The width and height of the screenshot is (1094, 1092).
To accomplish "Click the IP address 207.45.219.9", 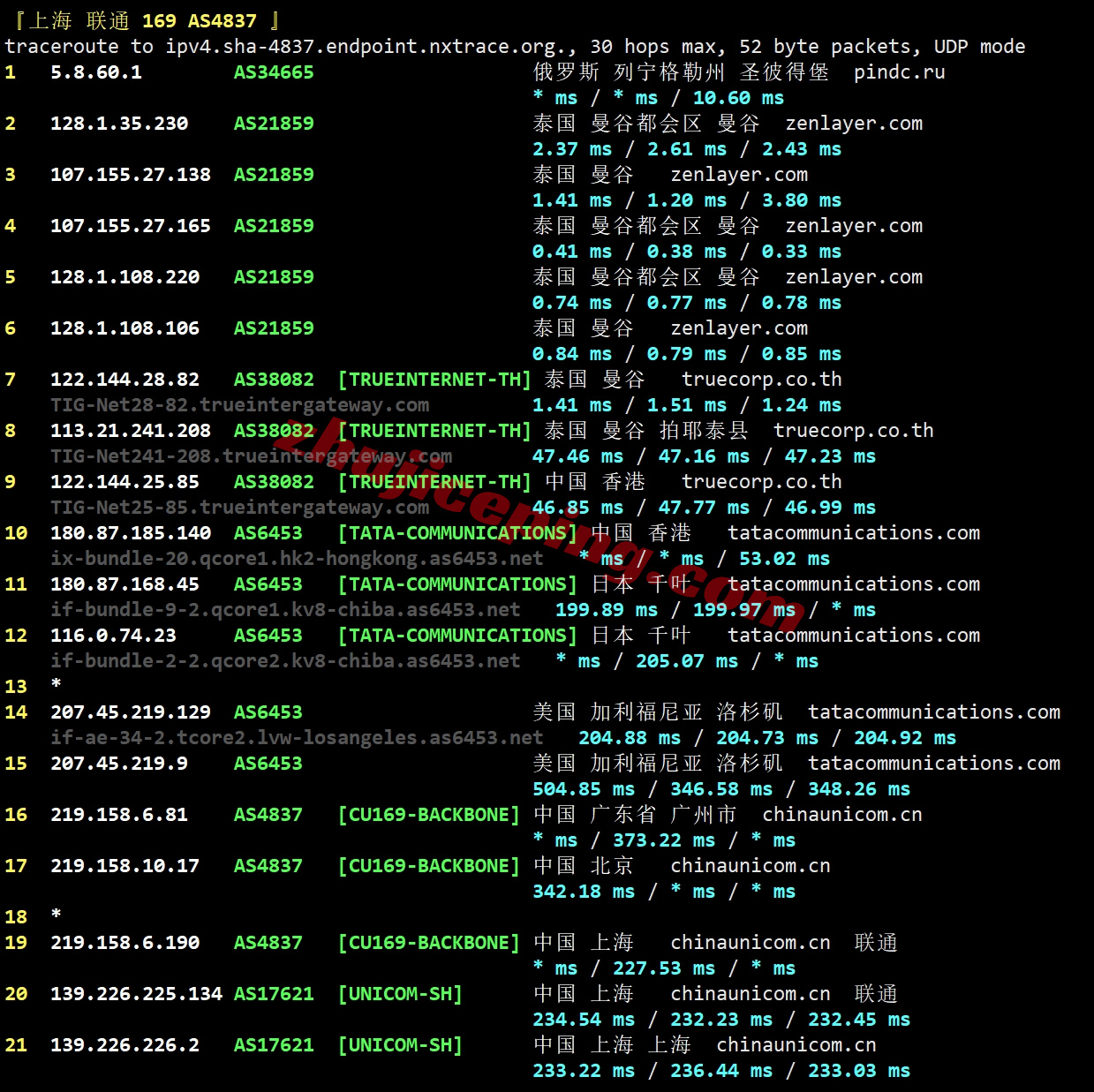I will [119, 764].
